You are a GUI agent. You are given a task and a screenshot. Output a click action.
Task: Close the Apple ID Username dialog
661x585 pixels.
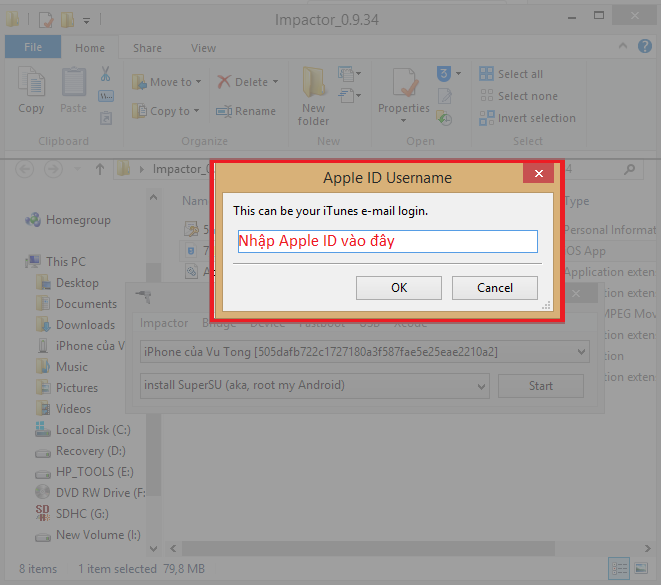pos(538,173)
